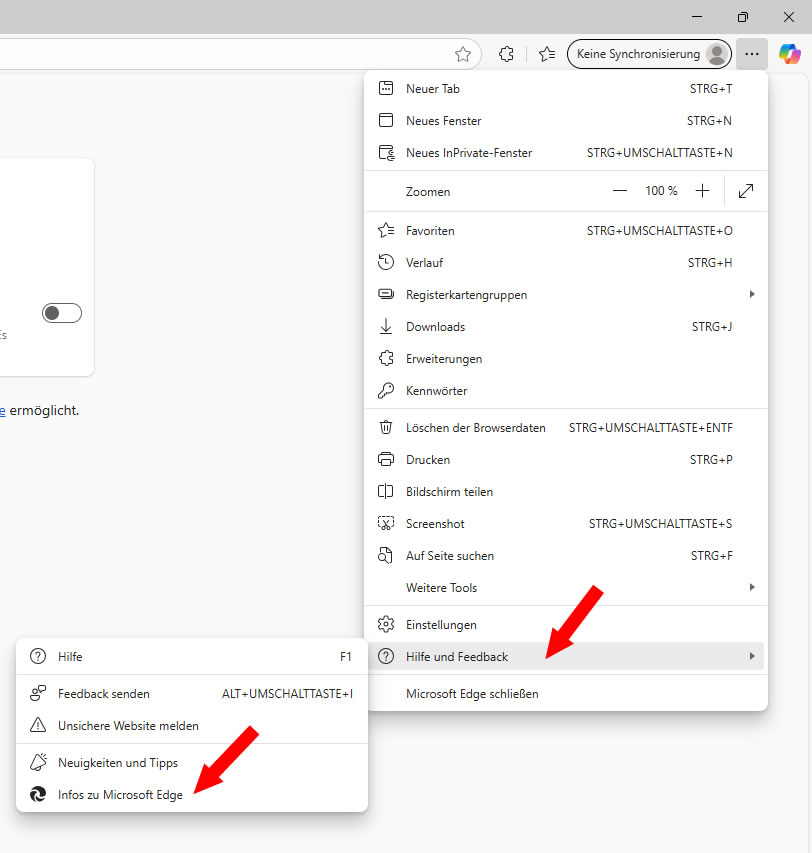
Task: Decrease zoom with the minus button
Action: (619, 191)
